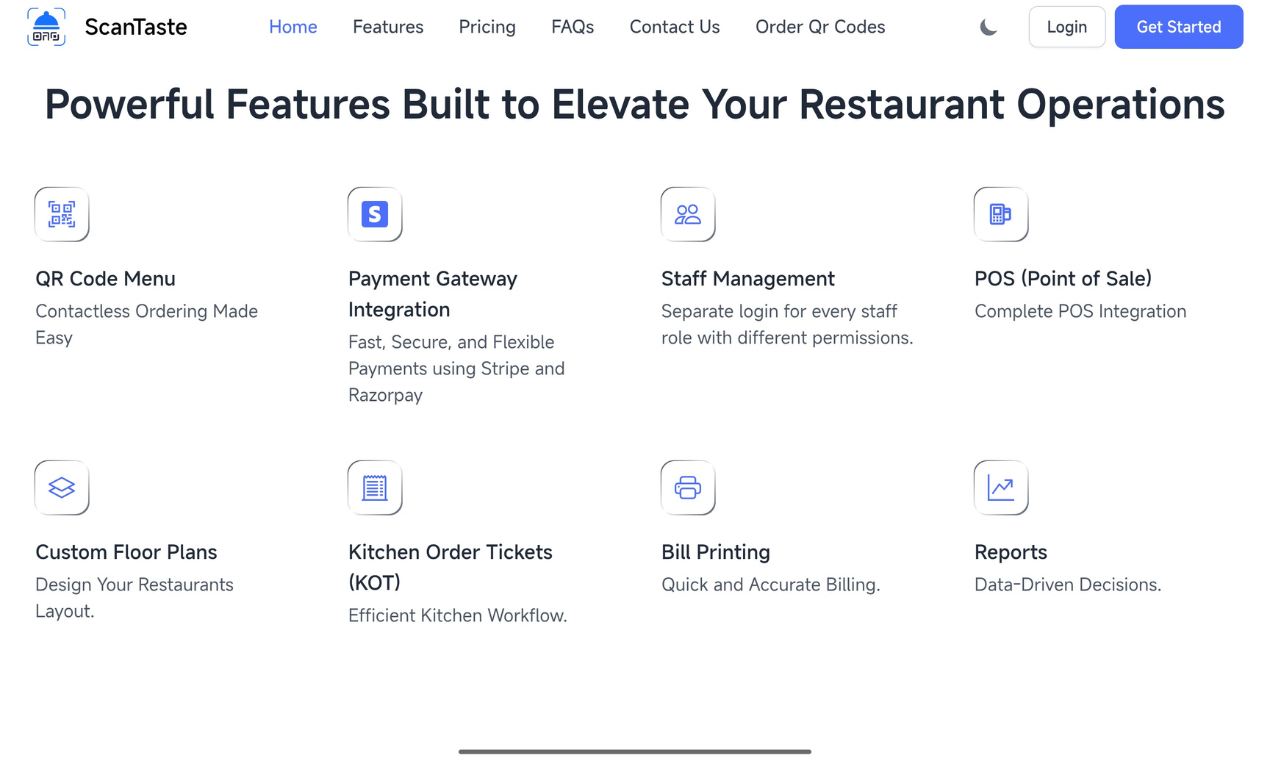This screenshot has width=1270, height=760.
Task: Click the Home navigation link
Action: [293, 27]
